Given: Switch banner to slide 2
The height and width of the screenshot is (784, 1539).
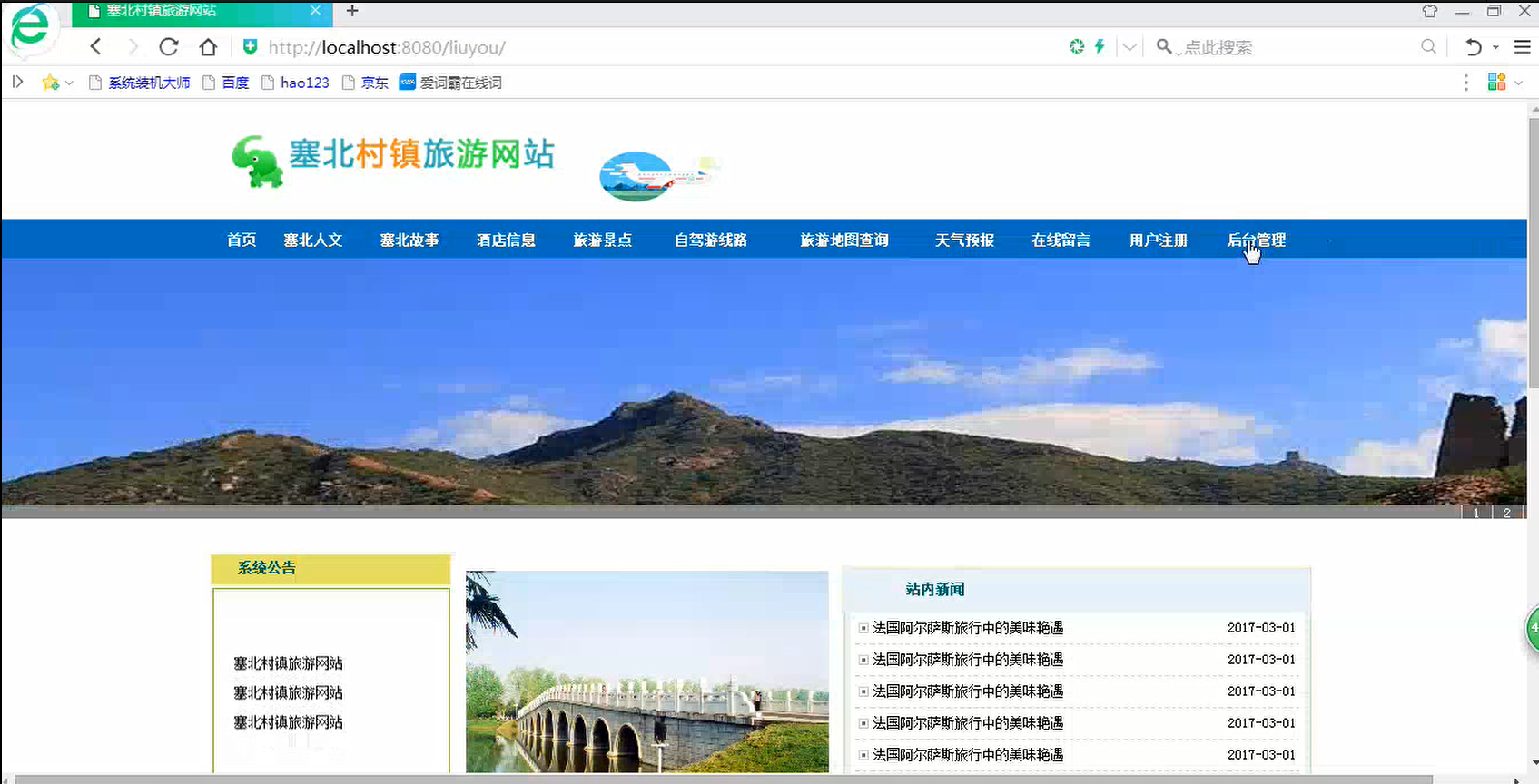Looking at the screenshot, I should pos(1507,513).
